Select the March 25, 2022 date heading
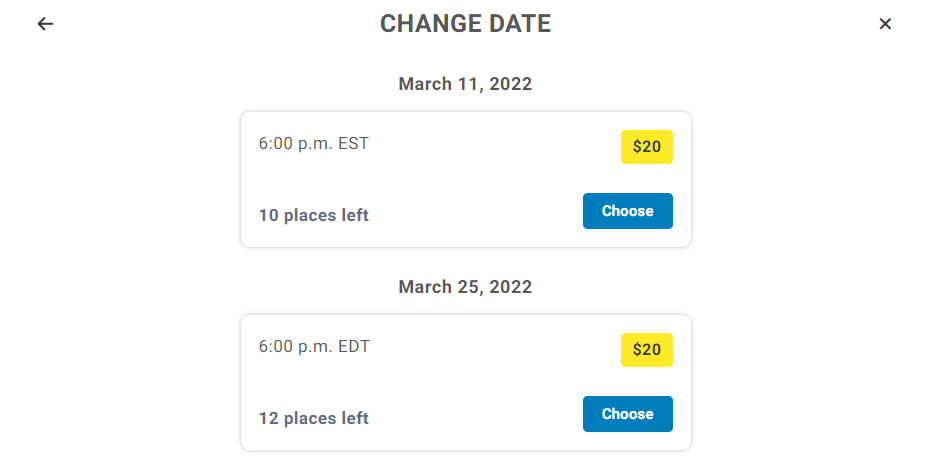Screen dimensions: 929x466 pyautogui.click(x=465, y=287)
